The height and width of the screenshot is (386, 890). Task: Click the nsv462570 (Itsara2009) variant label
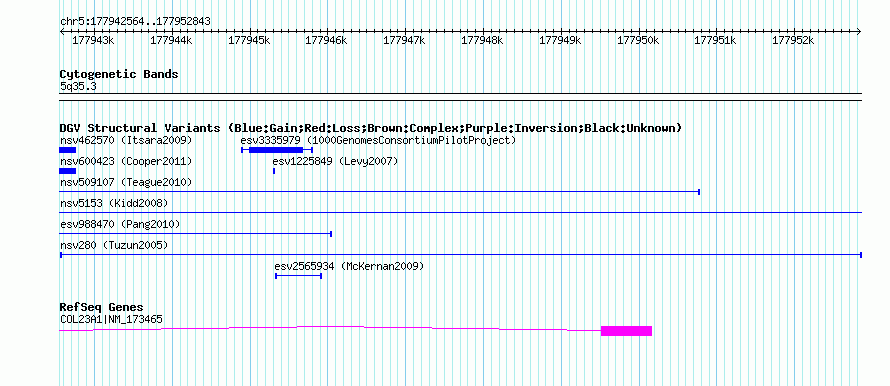tap(127, 140)
